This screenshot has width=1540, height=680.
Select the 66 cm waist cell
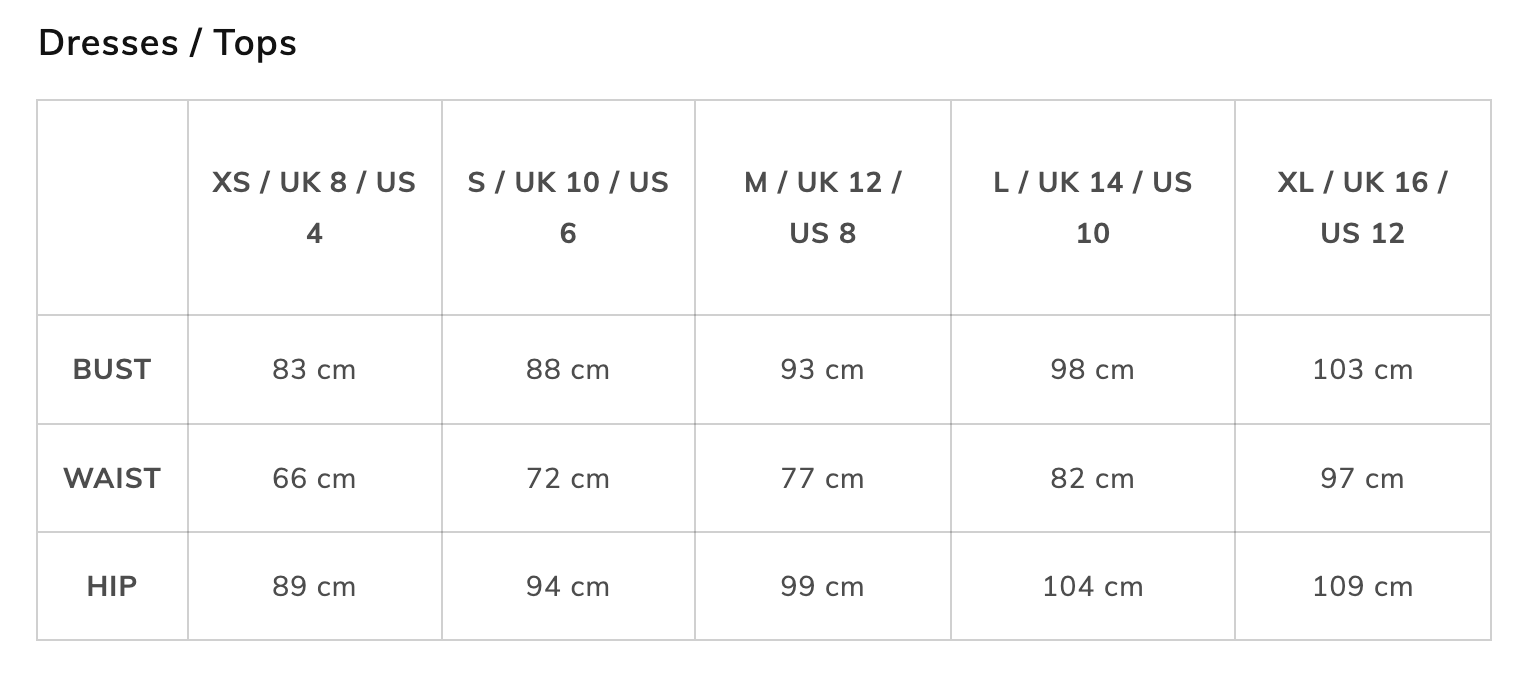click(x=314, y=478)
